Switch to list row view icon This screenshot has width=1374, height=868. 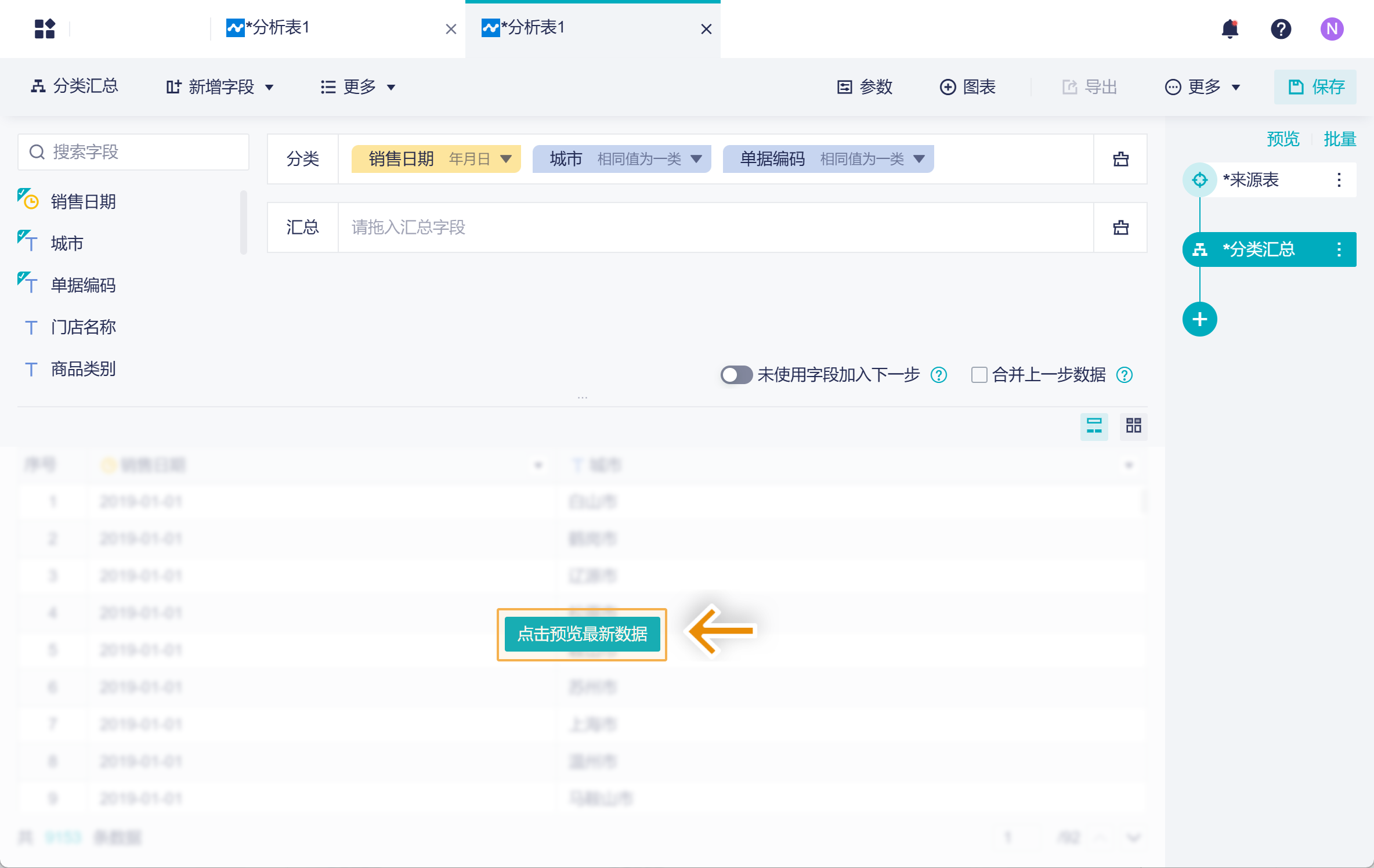pos(1094,426)
